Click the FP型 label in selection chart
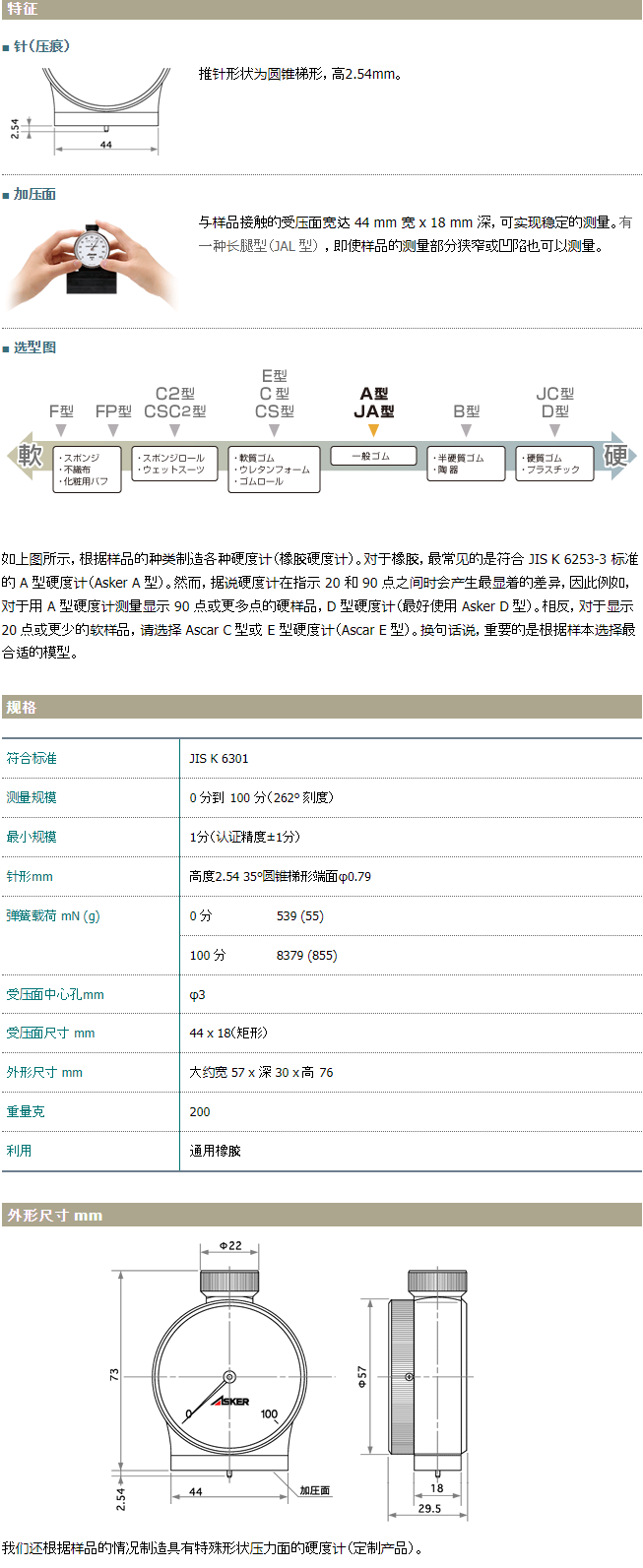 point(113,410)
